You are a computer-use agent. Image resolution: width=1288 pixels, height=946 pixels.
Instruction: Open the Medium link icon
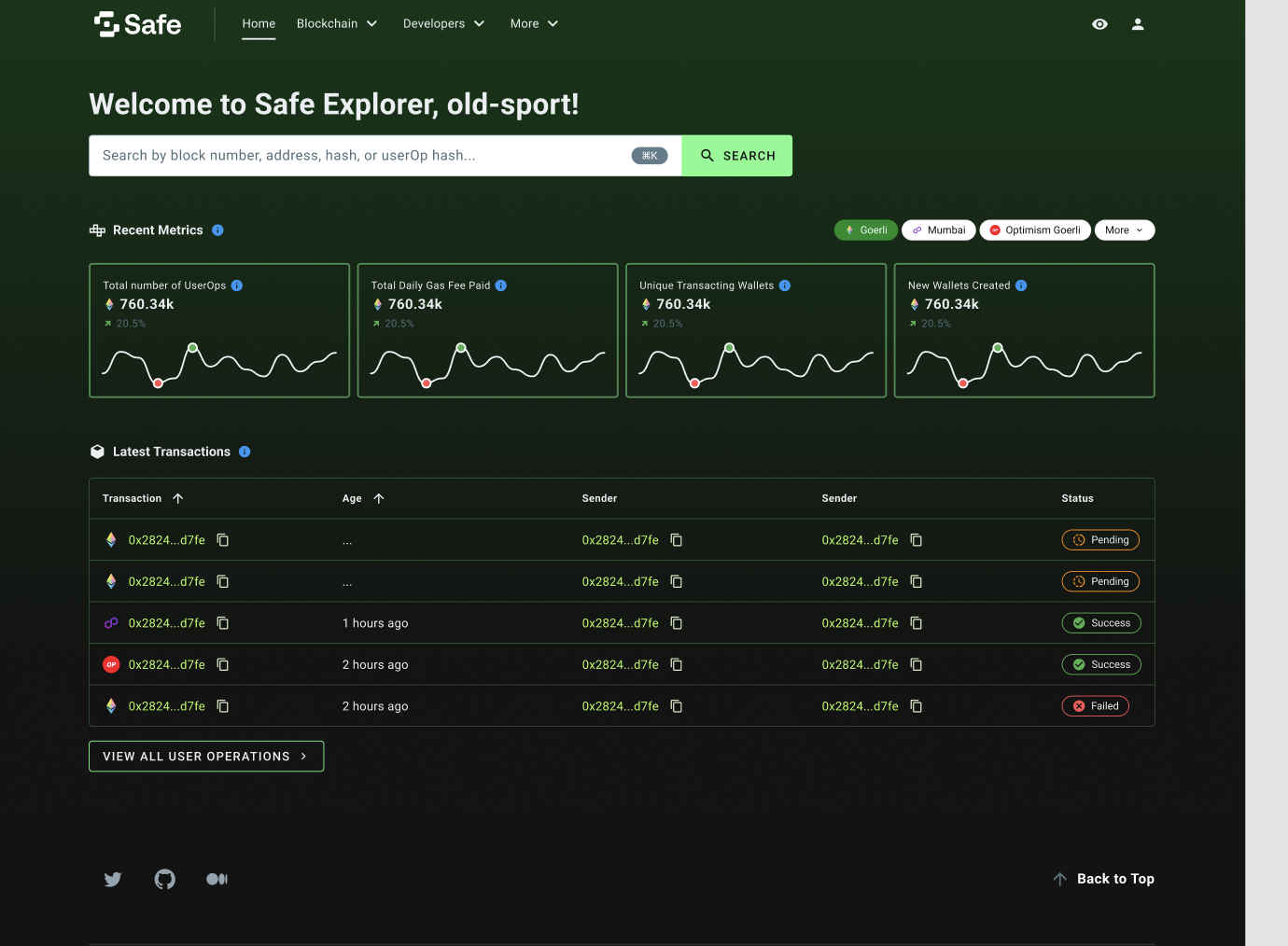[x=217, y=879]
